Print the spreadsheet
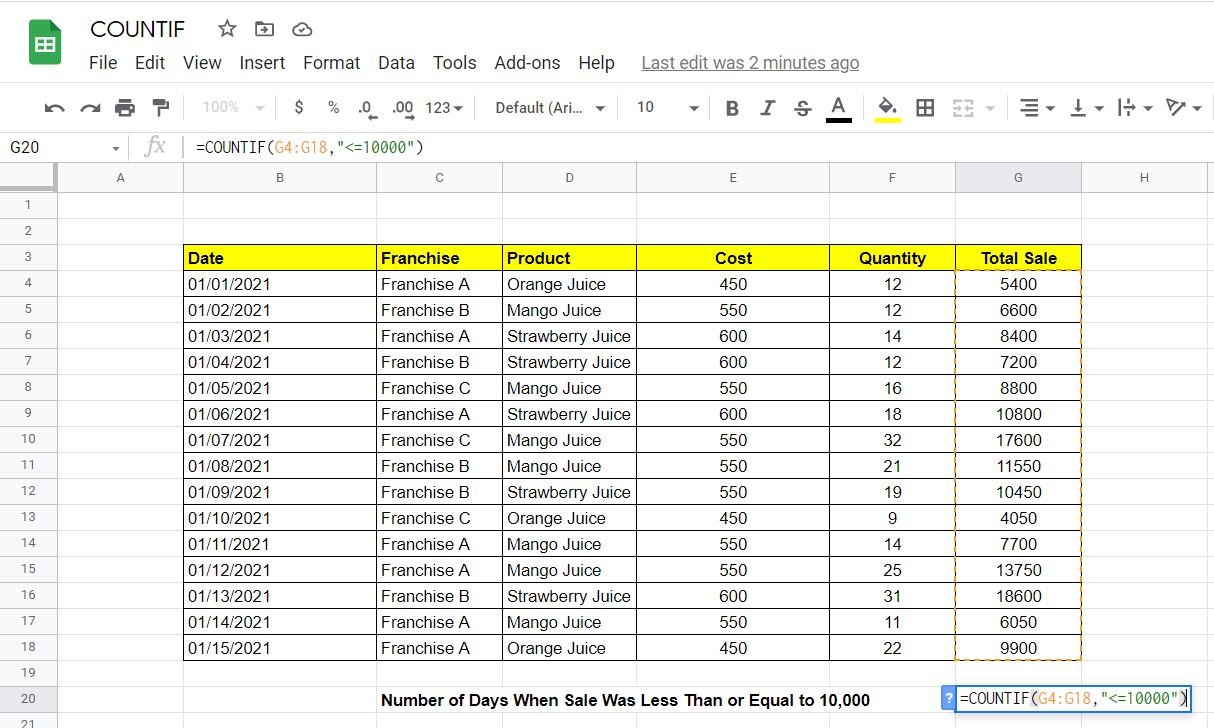Screen dimensions: 1214x728 pyautogui.click(x=125, y=108)
